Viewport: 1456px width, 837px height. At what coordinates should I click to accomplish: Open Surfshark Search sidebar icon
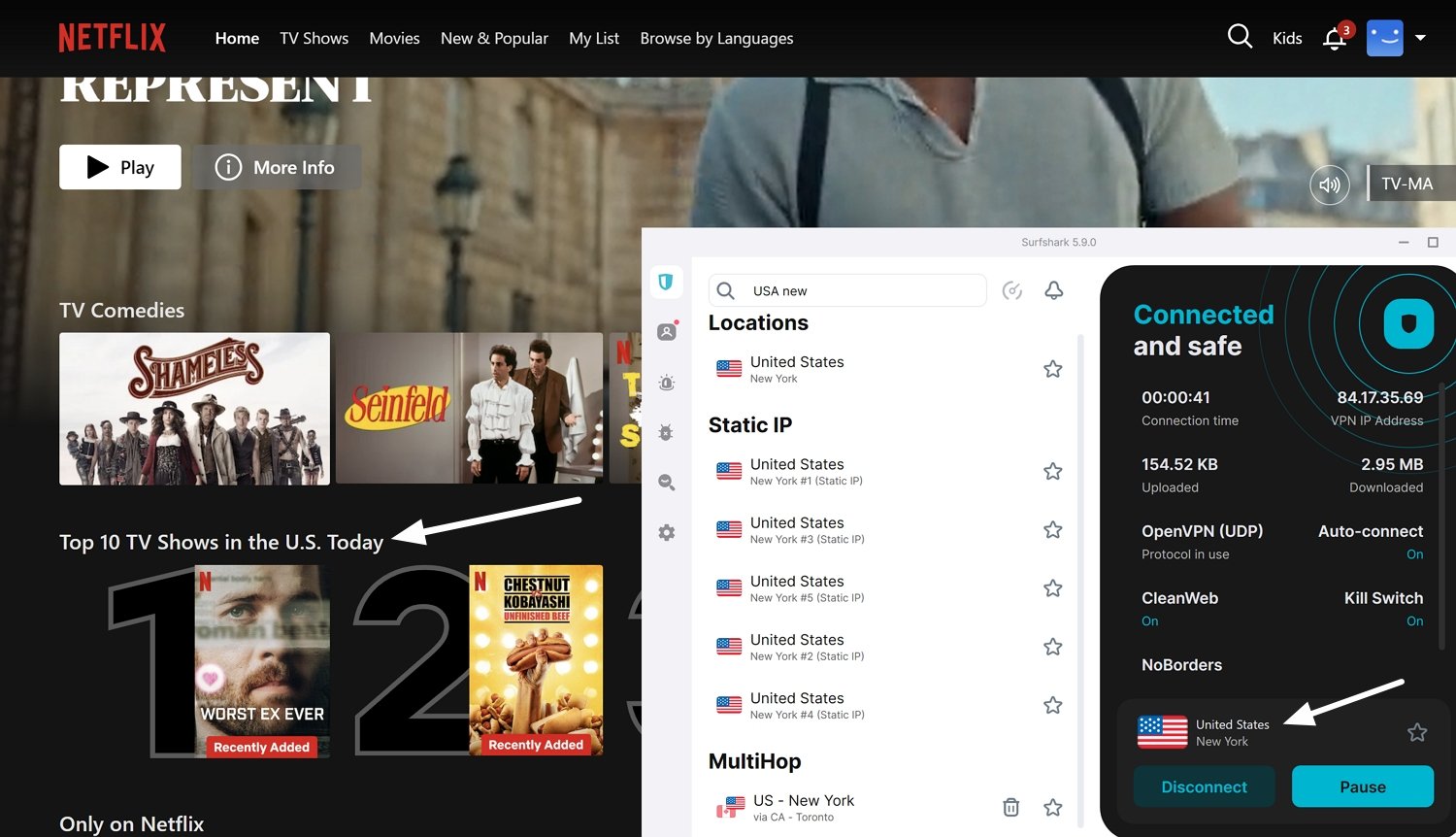[x=667, y=482]
